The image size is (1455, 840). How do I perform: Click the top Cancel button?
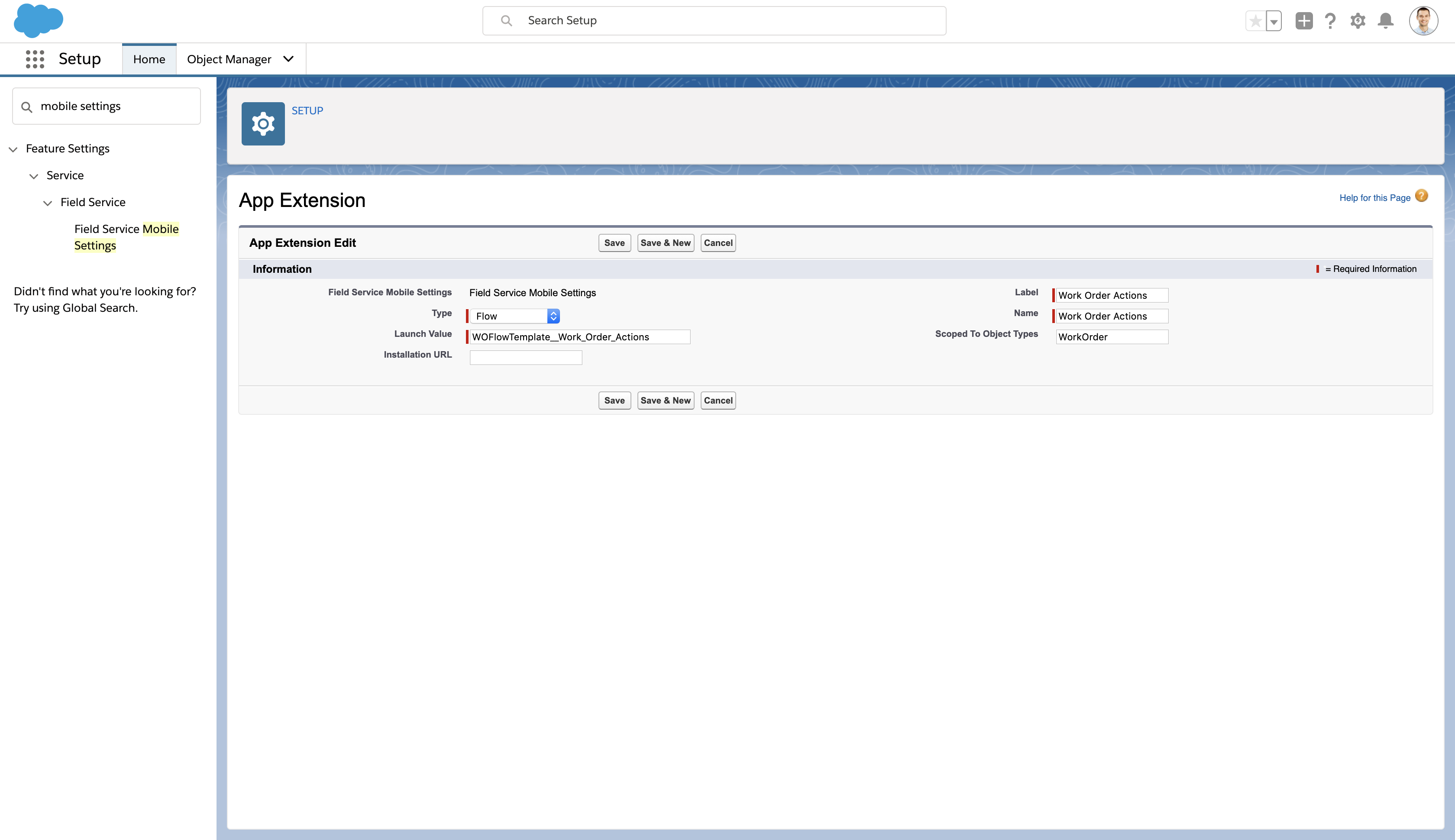718,243
